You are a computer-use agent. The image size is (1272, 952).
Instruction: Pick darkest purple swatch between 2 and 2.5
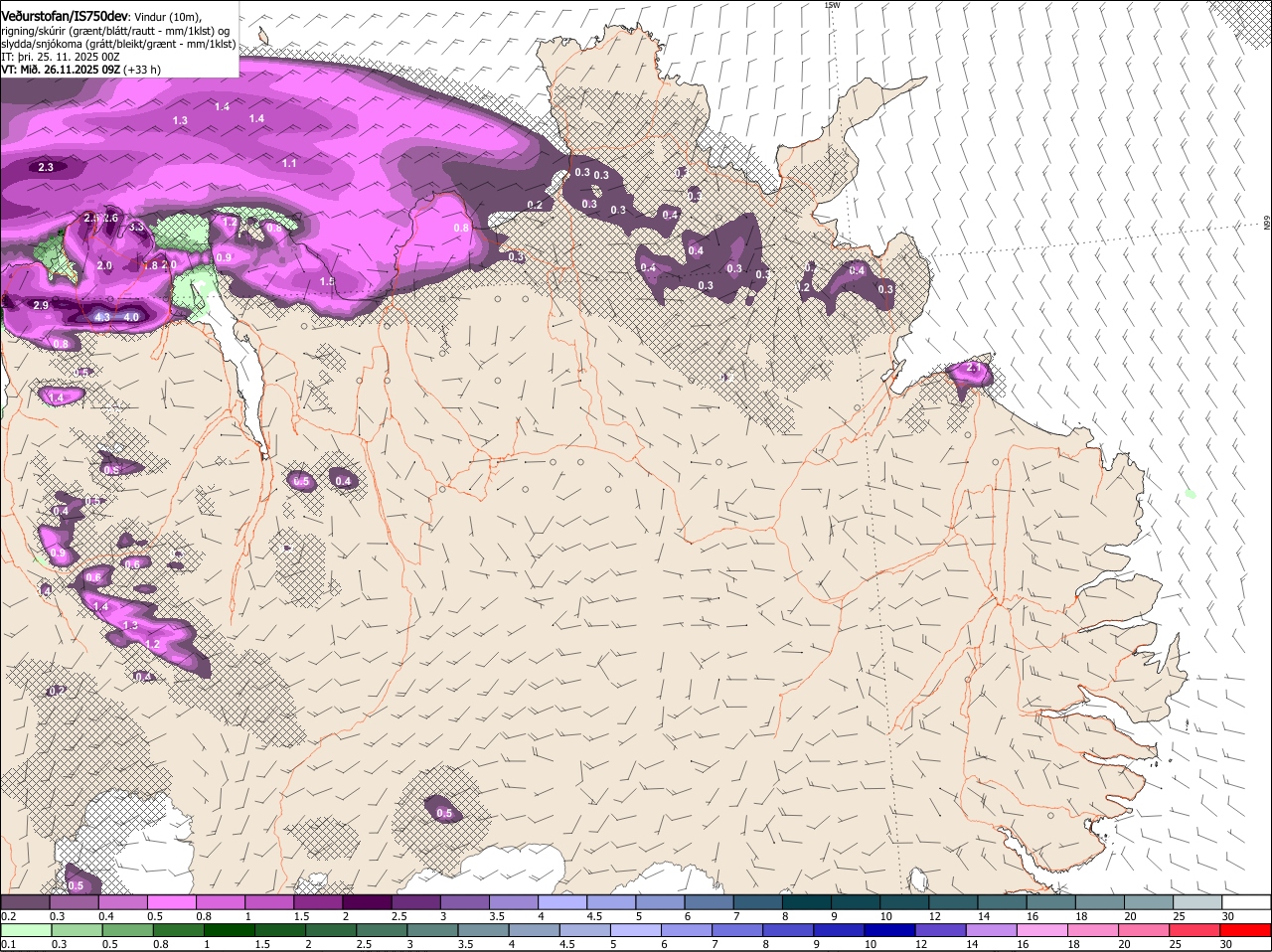click(367, 901)
